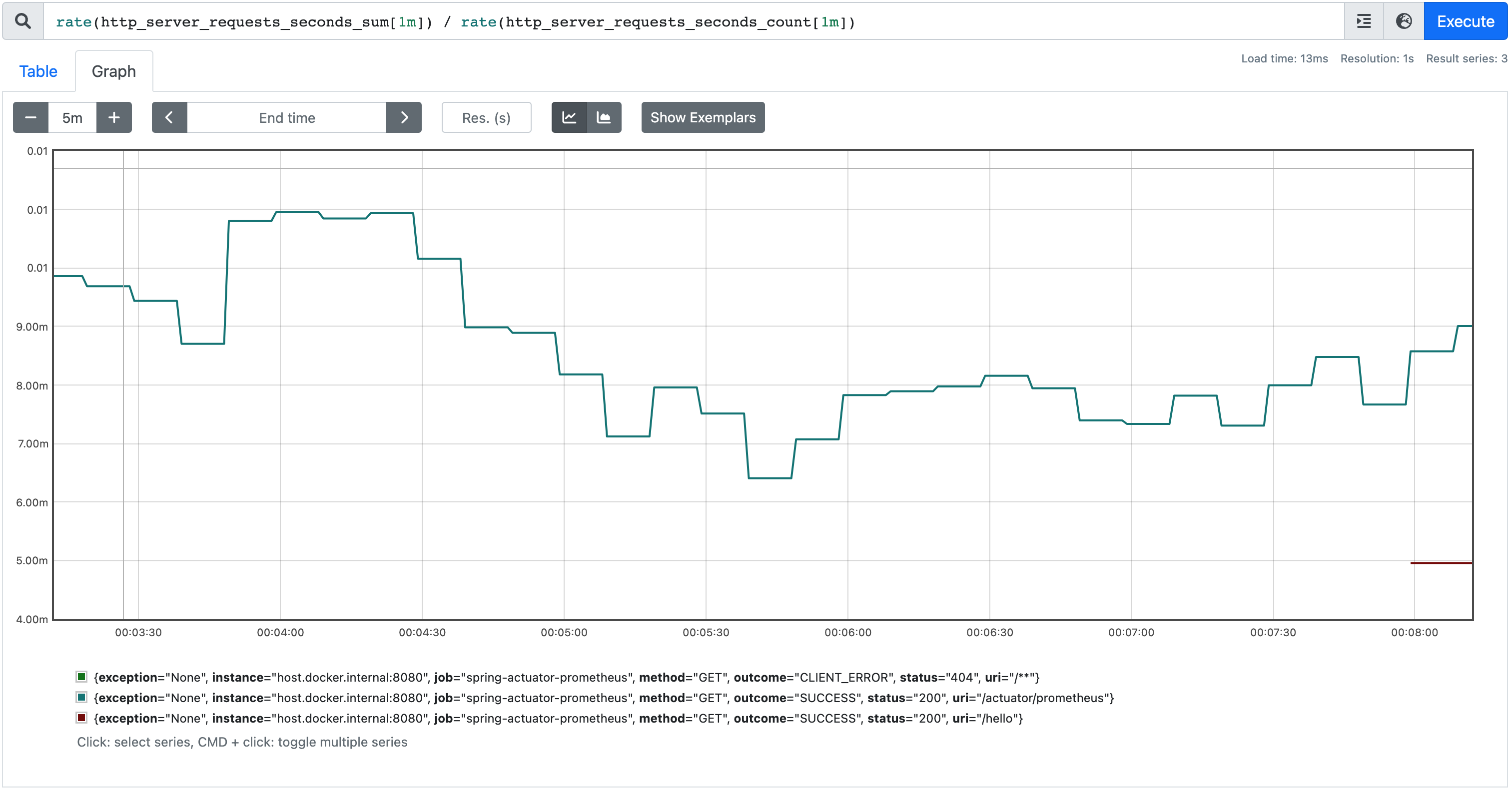Click the format expression icon
Viewport: 1512px width, 791px height.
click(1364, 21)
